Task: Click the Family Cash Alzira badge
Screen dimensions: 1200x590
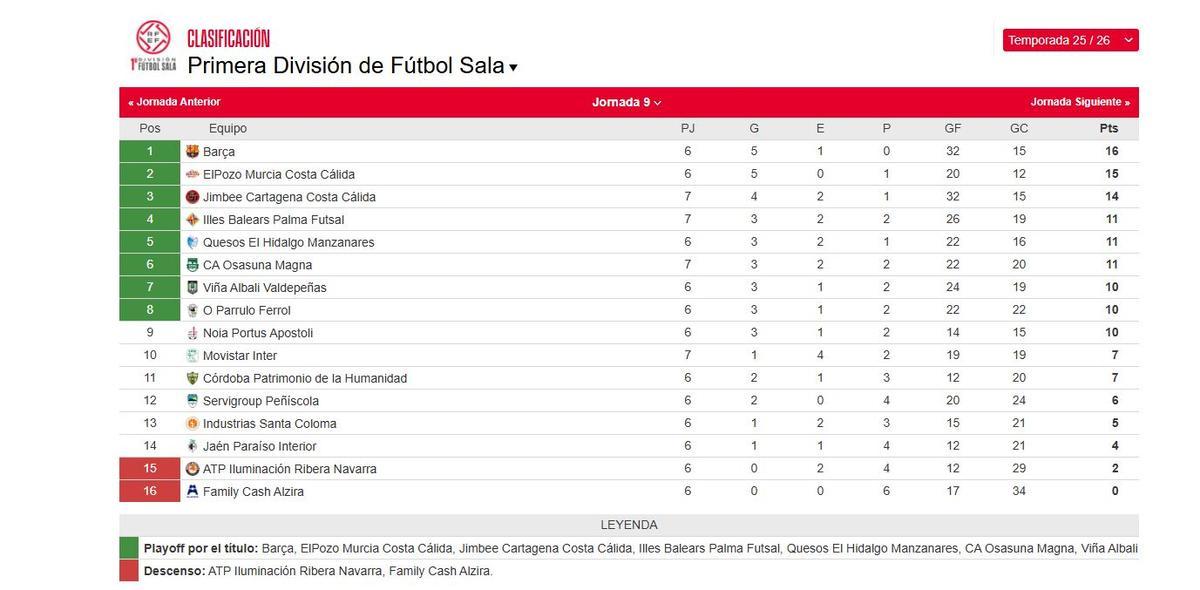Action: 192,491
